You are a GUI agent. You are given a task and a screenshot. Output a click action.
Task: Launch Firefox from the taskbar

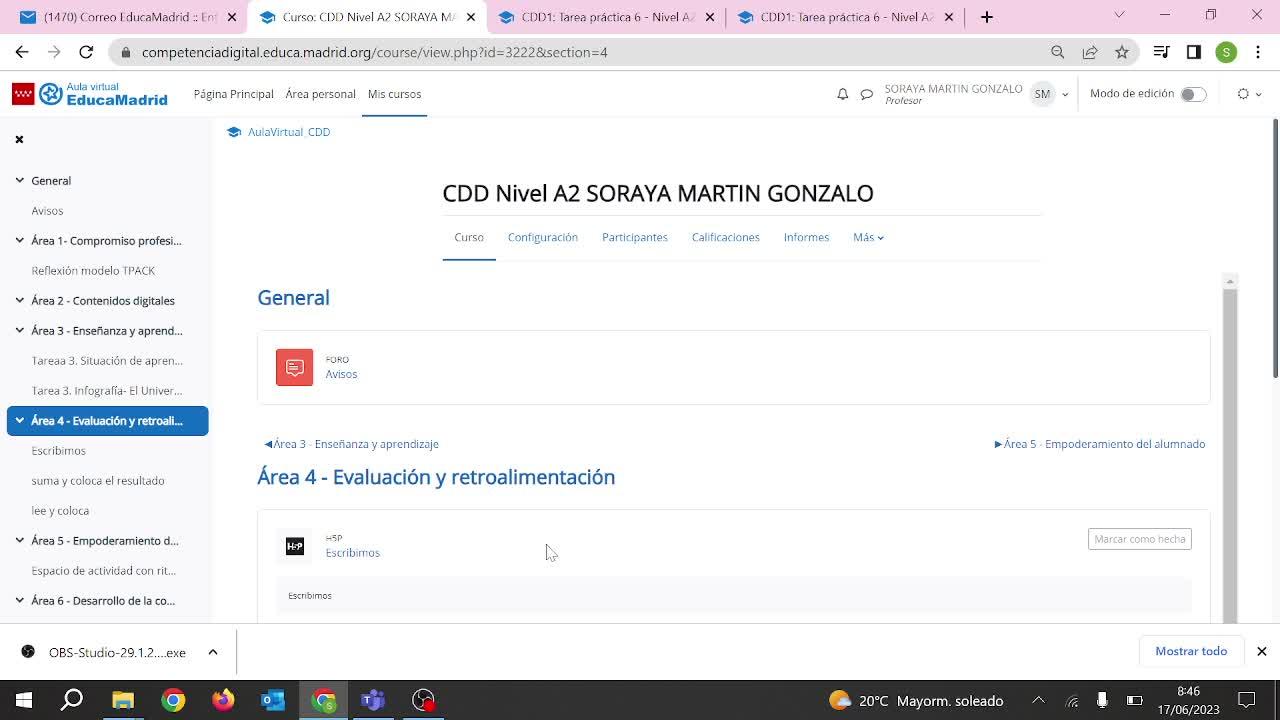[x=223, y=700]
